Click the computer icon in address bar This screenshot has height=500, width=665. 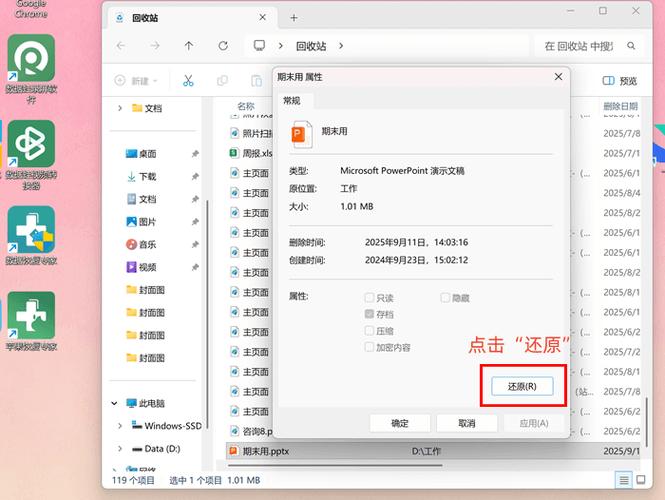coord(259,45)
